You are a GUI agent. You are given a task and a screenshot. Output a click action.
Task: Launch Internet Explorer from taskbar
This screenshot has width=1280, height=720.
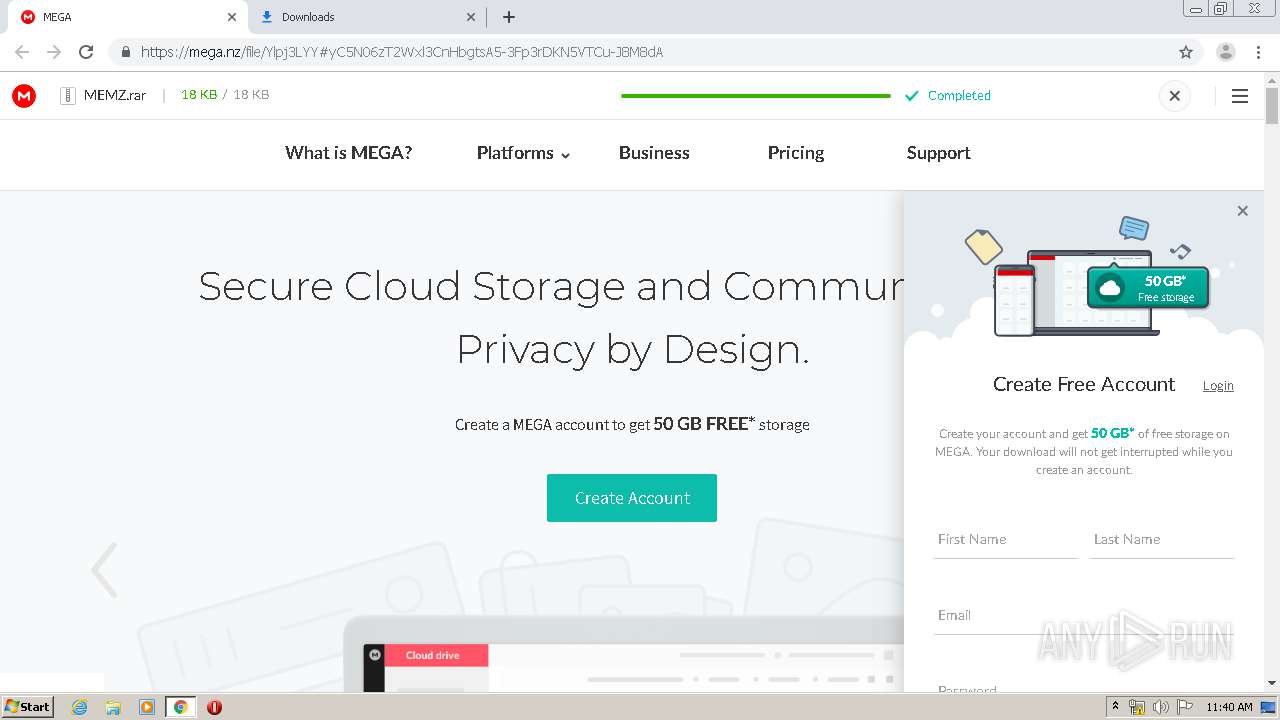click(x=79, y=707)
